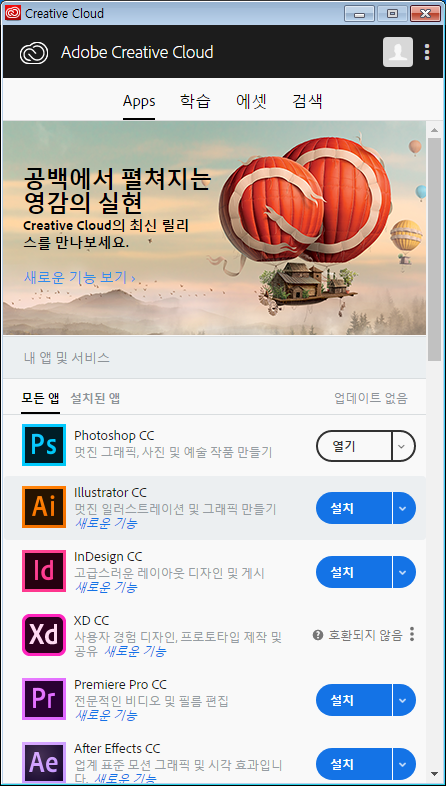Click the Creative Cloud title bar icon
The image size is (446, 786).
tap(13, 13)
